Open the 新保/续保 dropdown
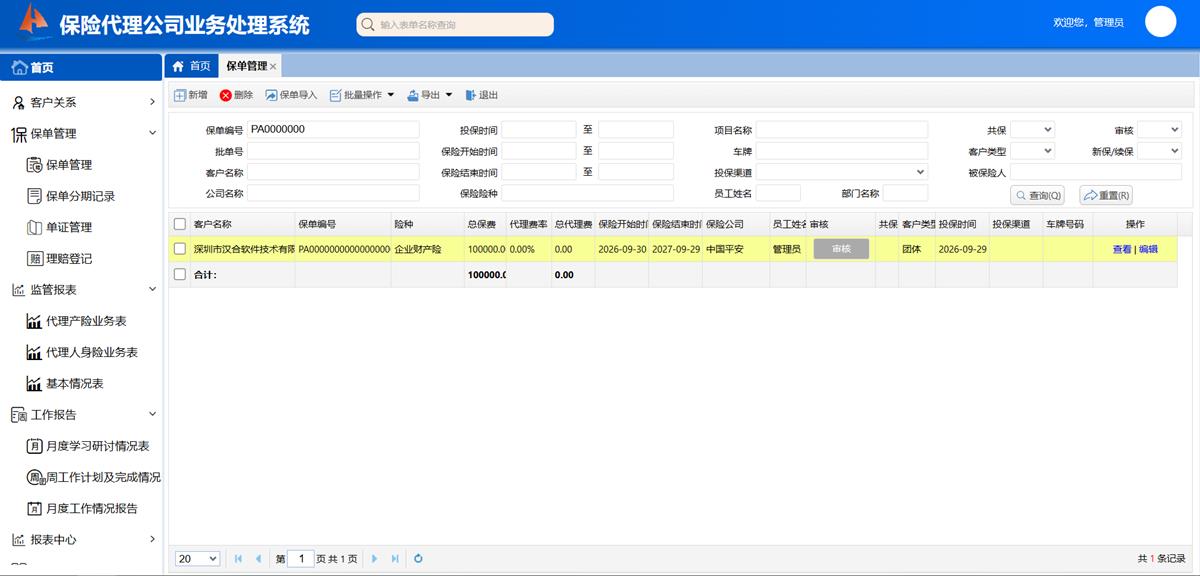The height and width of the screenshot is (576, 1200). coord(1160,151)
